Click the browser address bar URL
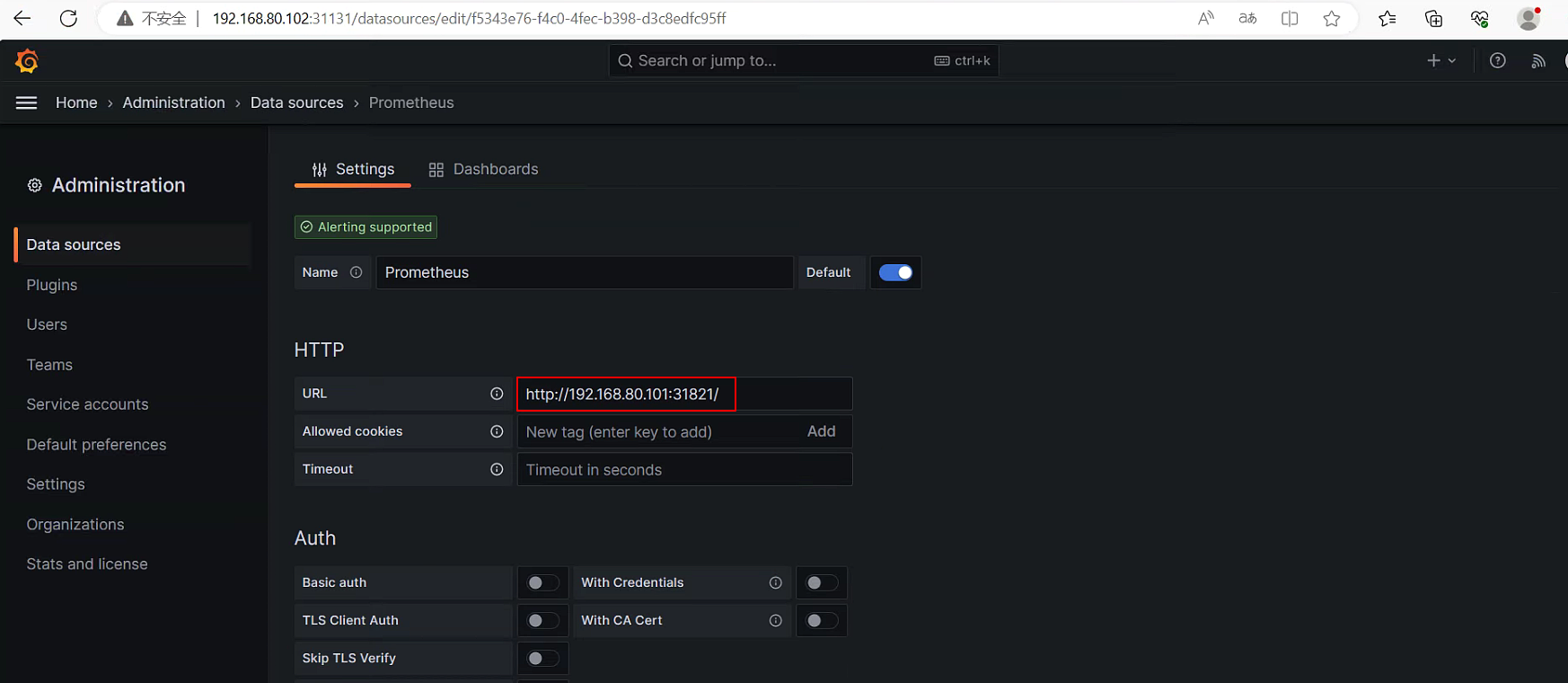This screenshot has height=683, width=1568. pos(469,19)
